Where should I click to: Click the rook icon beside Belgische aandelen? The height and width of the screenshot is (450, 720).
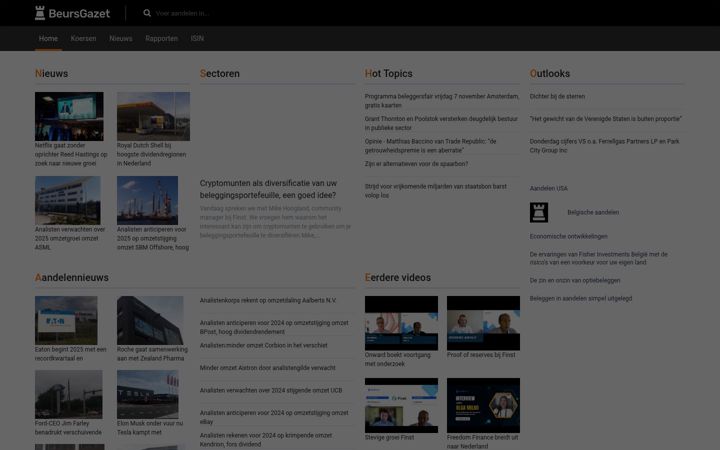coord(539,213)
